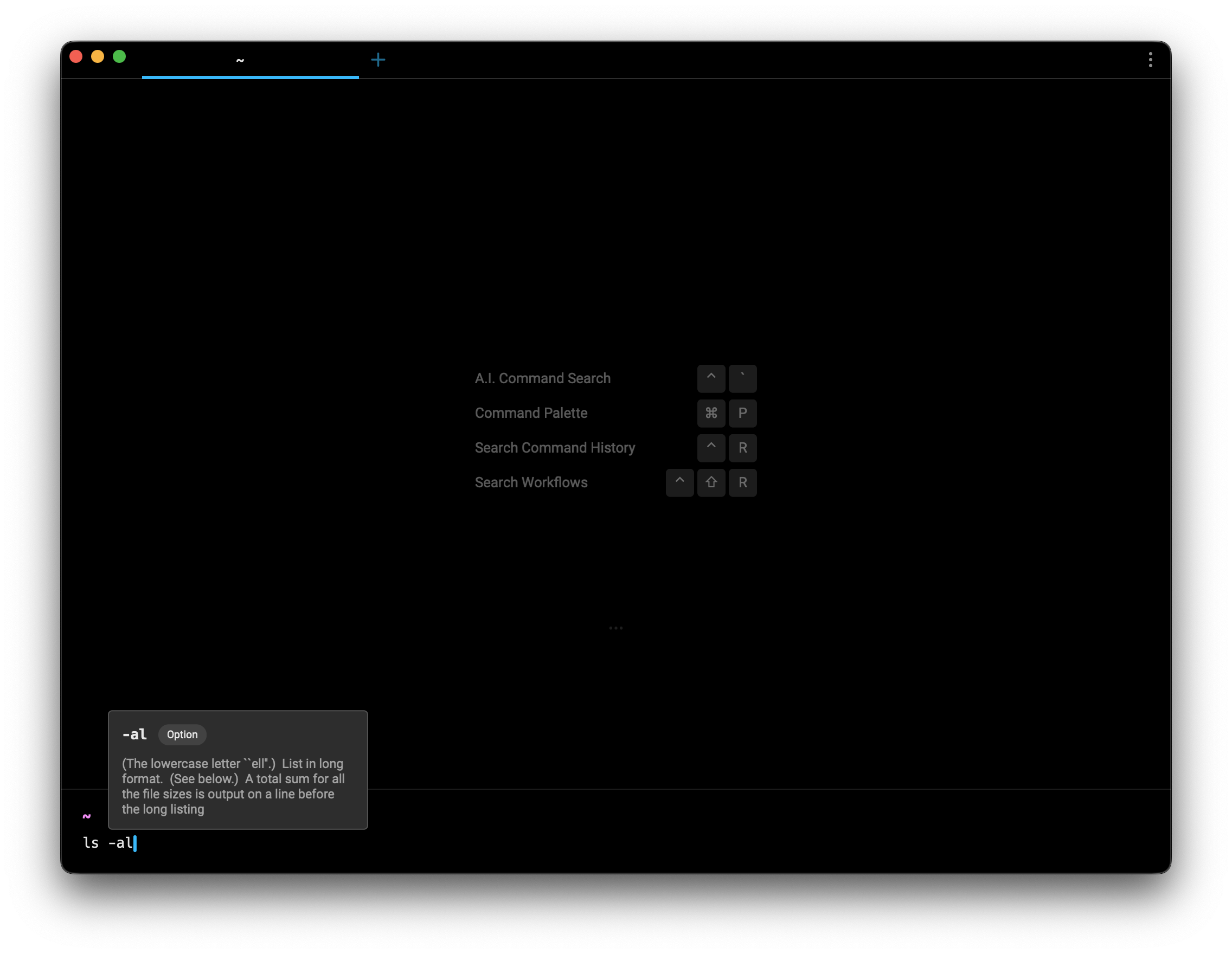Expand the ellipsis to reveal more shortcuts

(x=616, y=628)
